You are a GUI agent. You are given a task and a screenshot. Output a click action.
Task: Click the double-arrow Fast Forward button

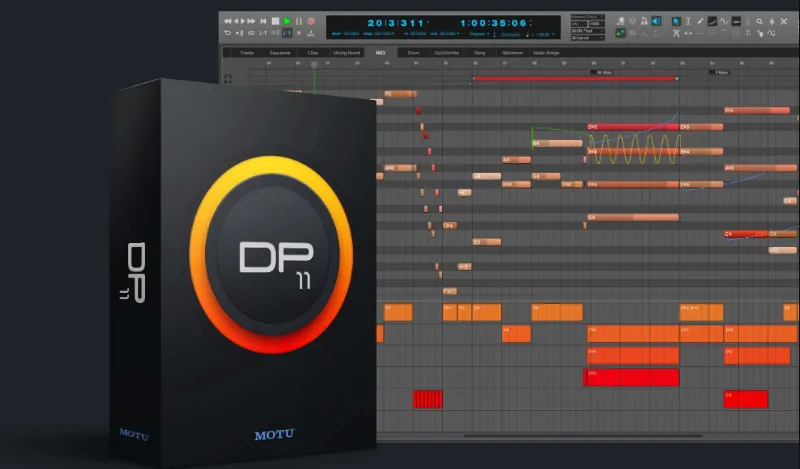point(251,21)
